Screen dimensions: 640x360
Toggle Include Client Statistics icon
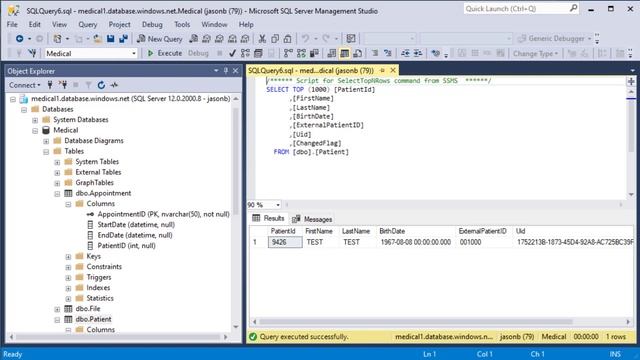(314, 53)
